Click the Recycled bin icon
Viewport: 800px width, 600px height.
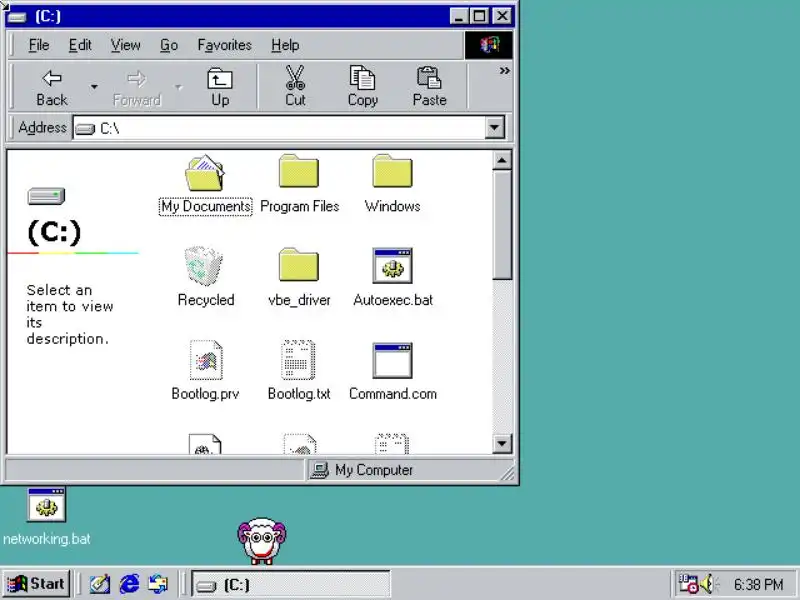(204, 265)
